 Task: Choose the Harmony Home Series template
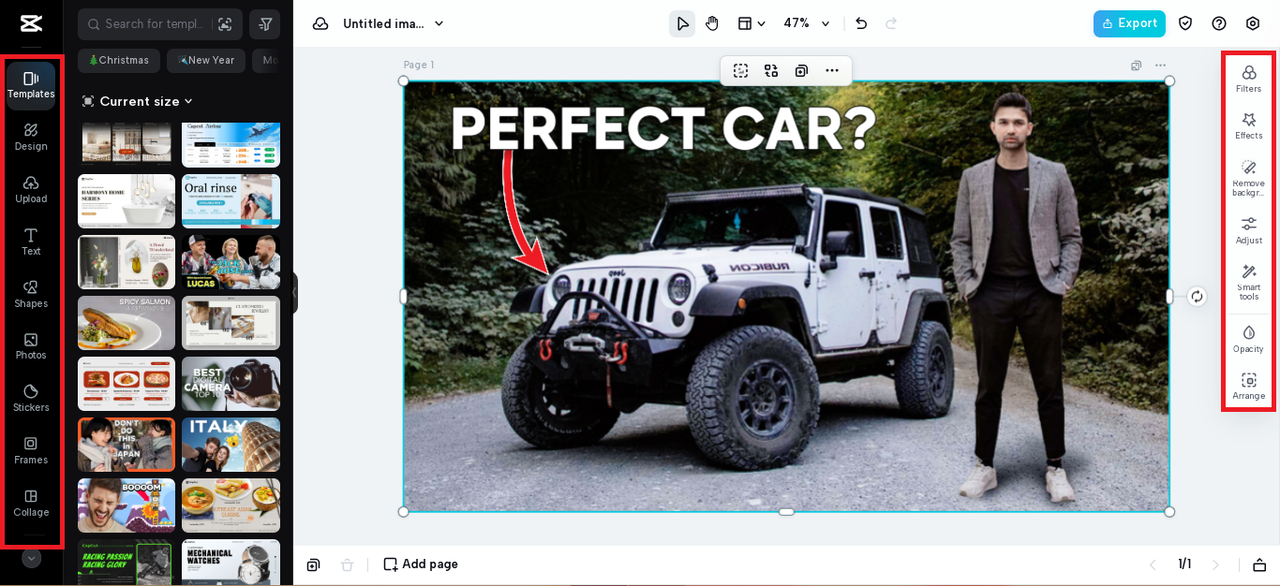tap(127, 200)
